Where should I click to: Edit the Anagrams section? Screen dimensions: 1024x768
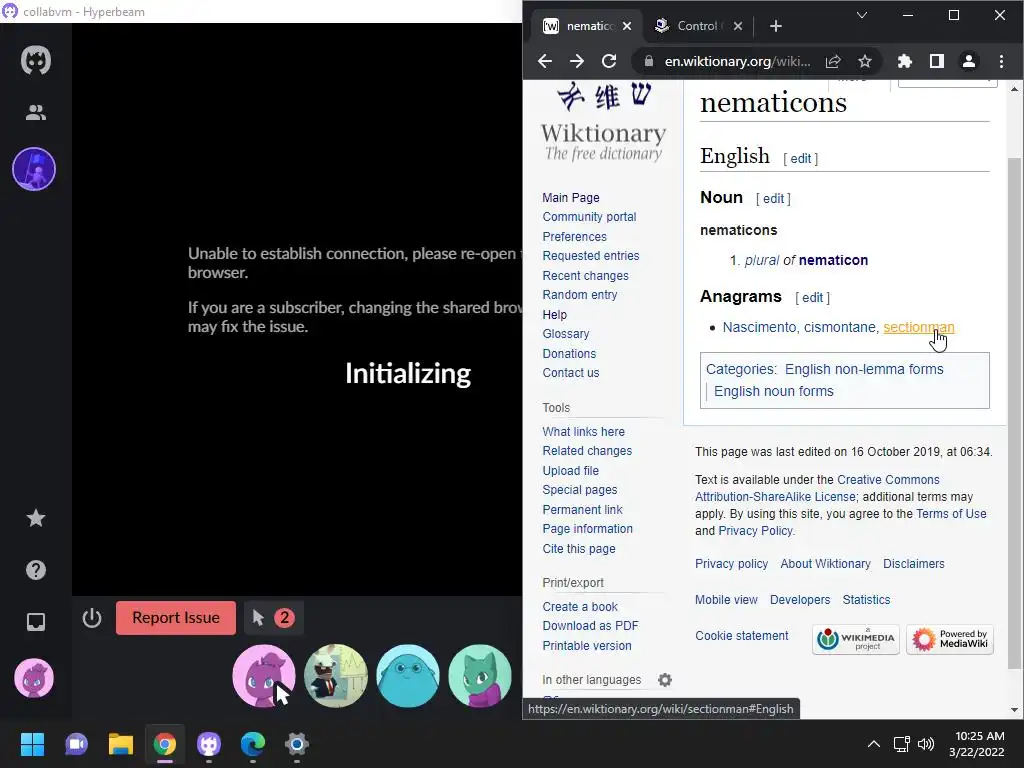click(812, 298)
